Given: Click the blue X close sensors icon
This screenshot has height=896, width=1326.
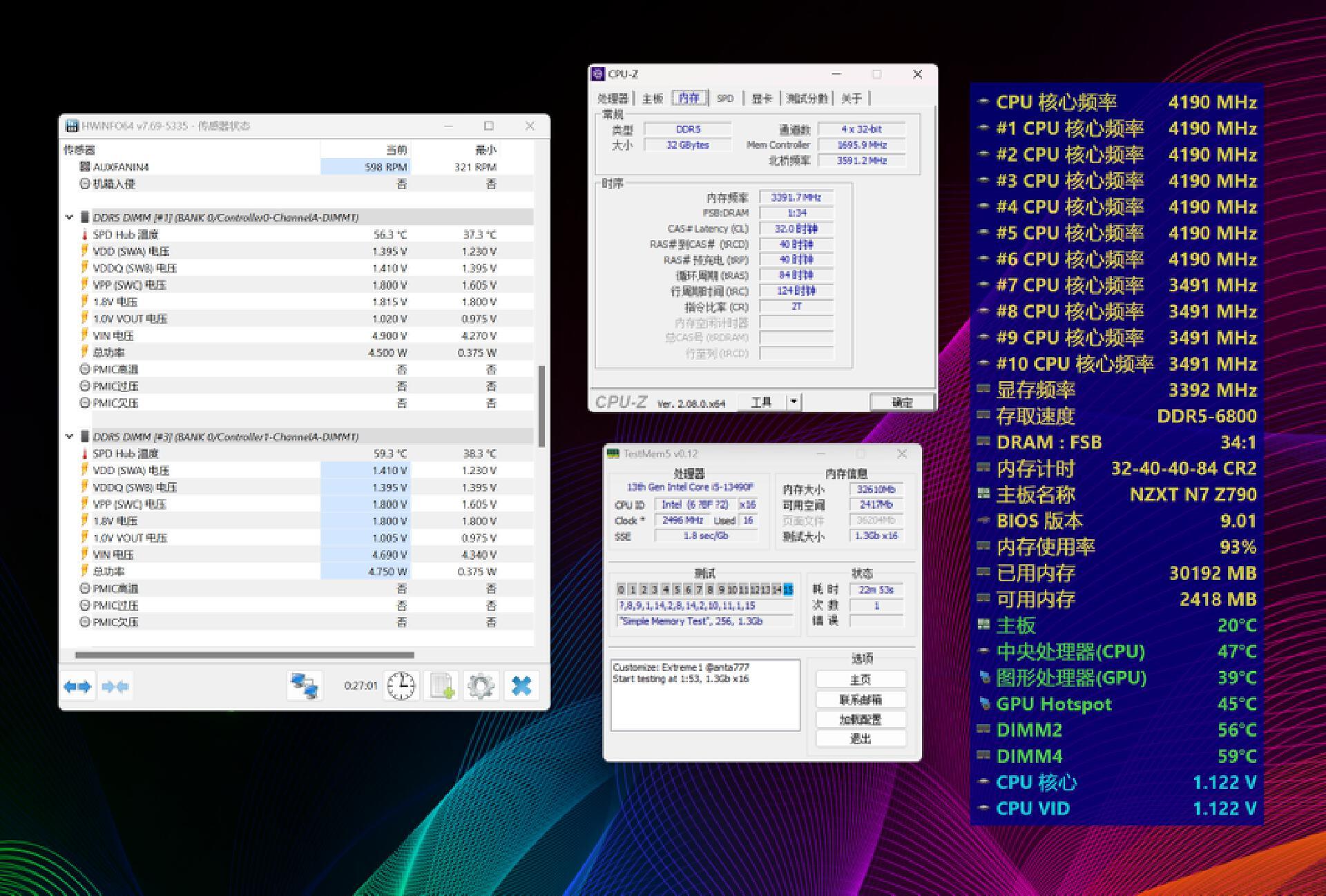Looking at the screenshot, I should tap(521, 686).
